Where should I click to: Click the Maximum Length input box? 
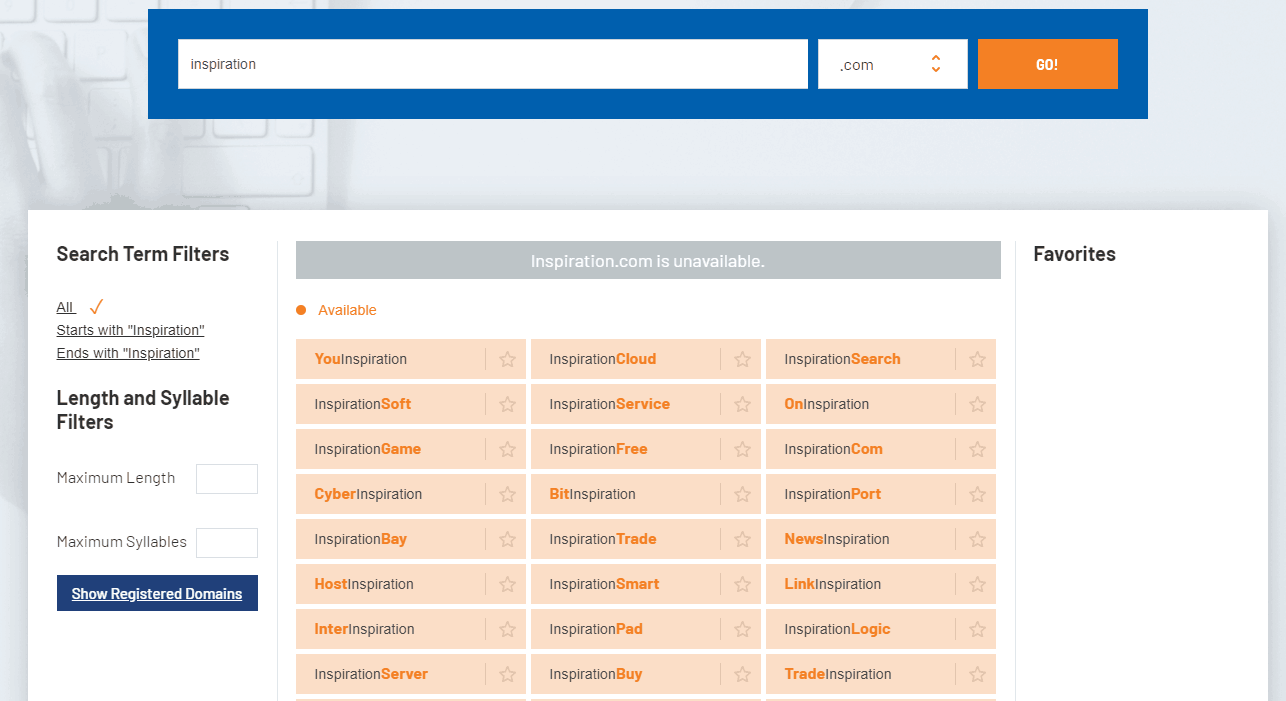point(227,479)
